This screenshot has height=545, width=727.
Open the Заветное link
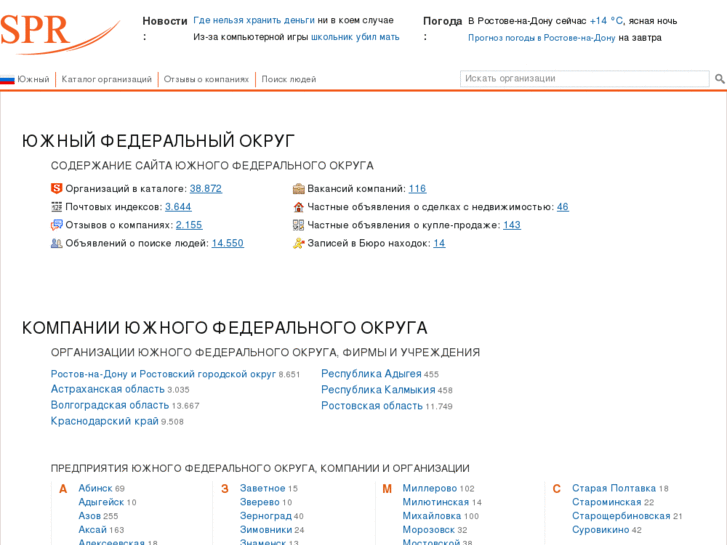pos(262,488)
